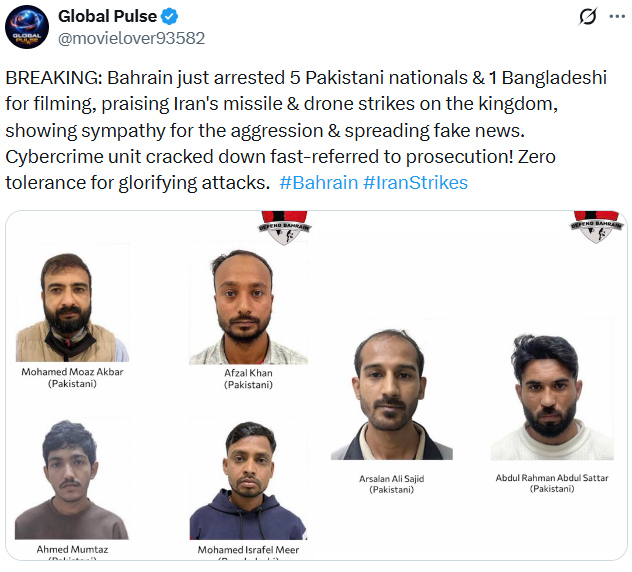Click the Afzal Khan name caption
The height and width of the screenshot is (572, 632).
pos(248,373)
